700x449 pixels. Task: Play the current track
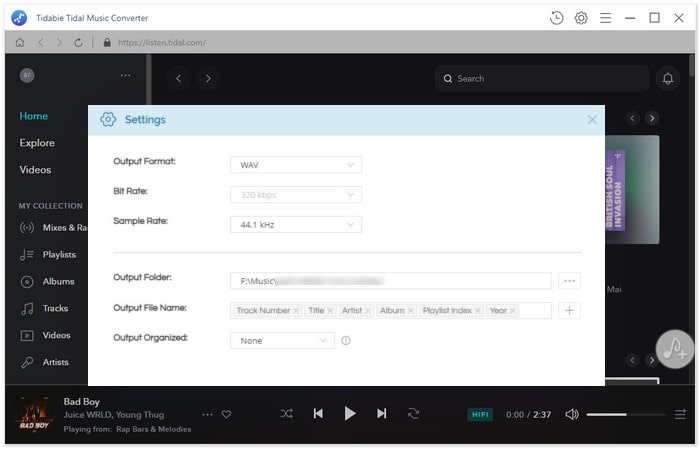(x=350, y=414)
